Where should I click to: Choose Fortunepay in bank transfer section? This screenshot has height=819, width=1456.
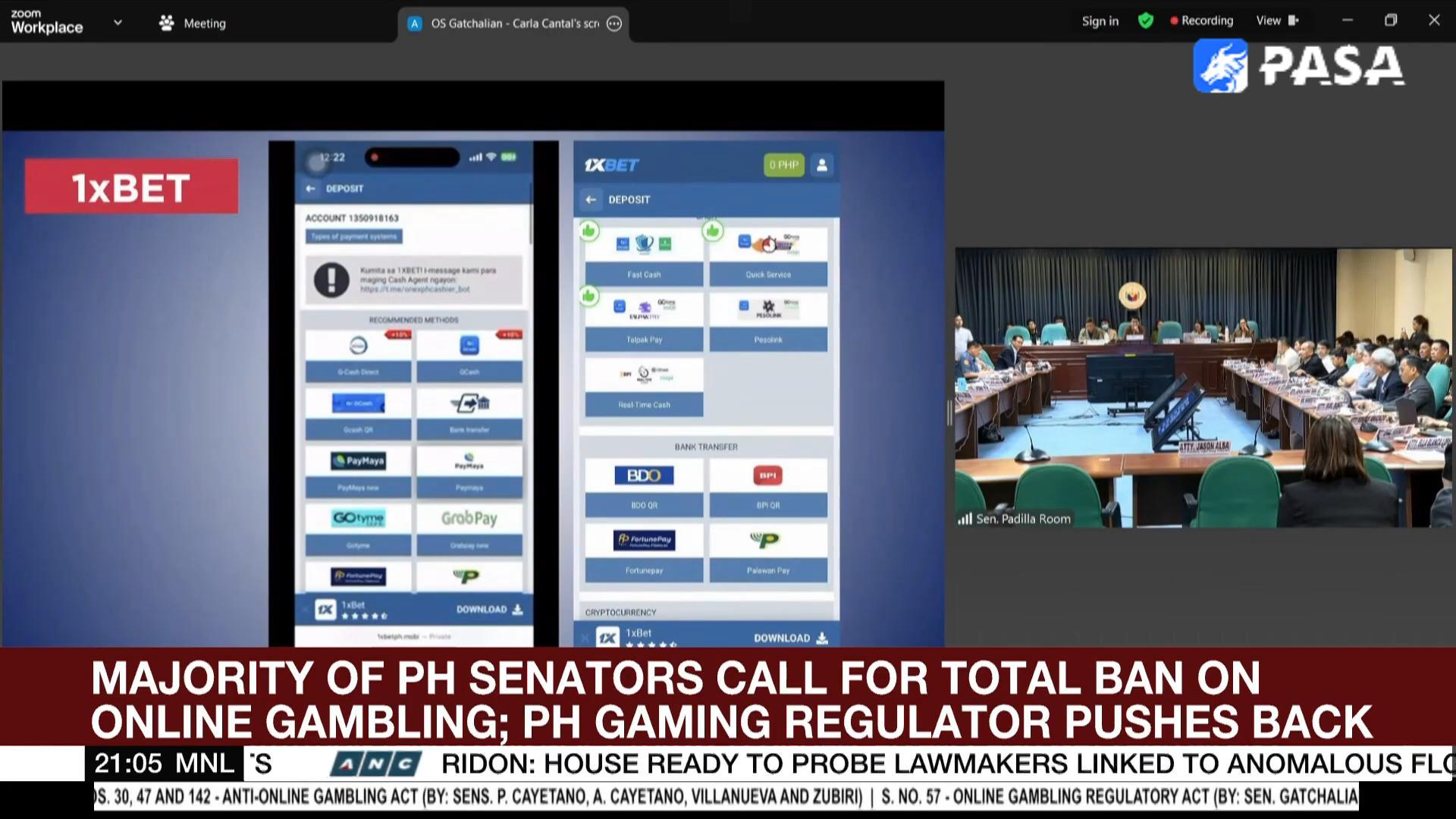pyautogui.click(x=644, y=553)
